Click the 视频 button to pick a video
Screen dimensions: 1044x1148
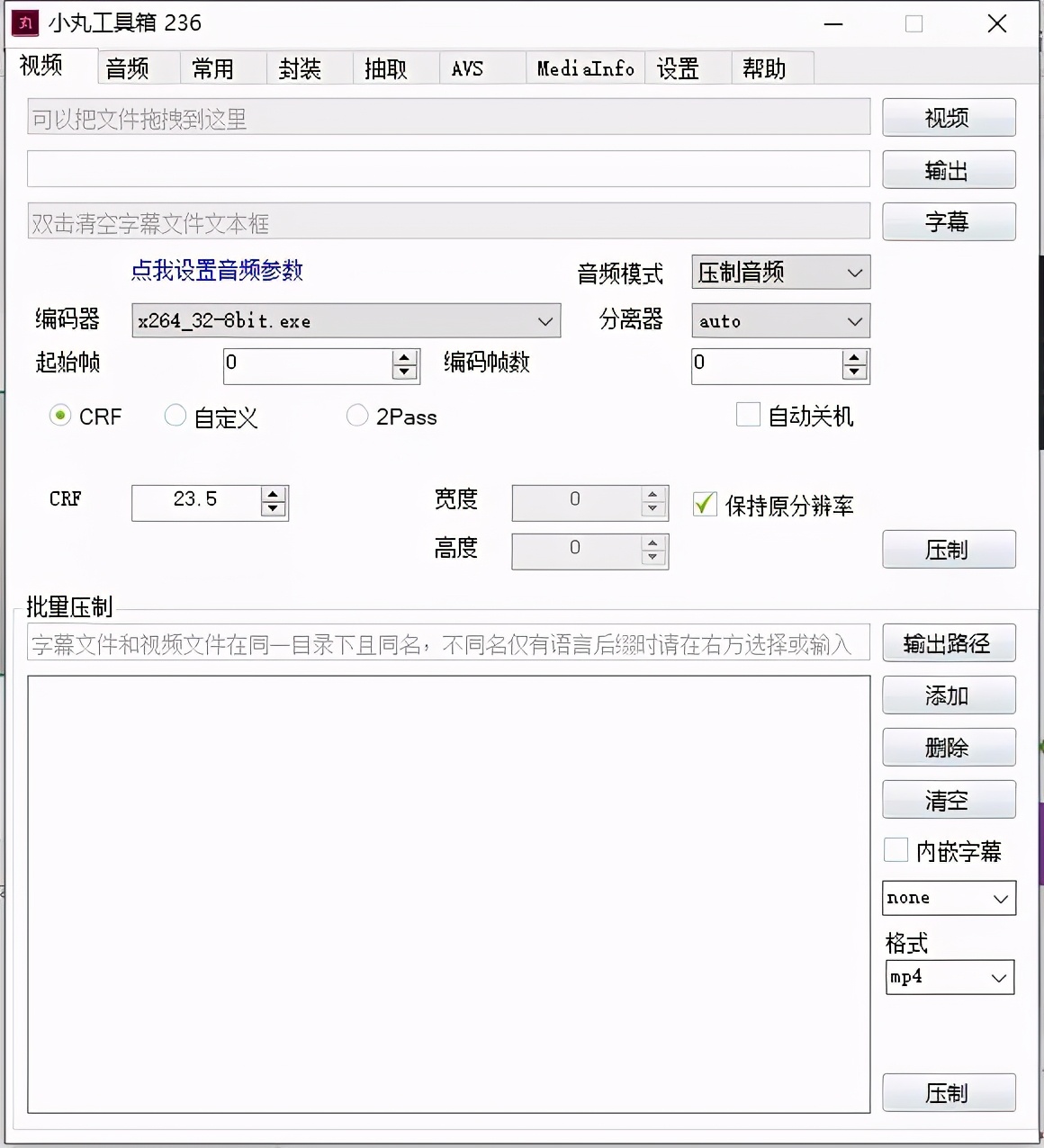pyautogui.click(x=949, y=117)
